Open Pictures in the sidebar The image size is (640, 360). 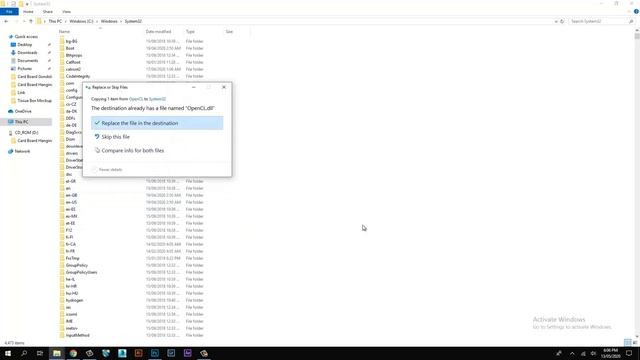(x=24, y=69)
